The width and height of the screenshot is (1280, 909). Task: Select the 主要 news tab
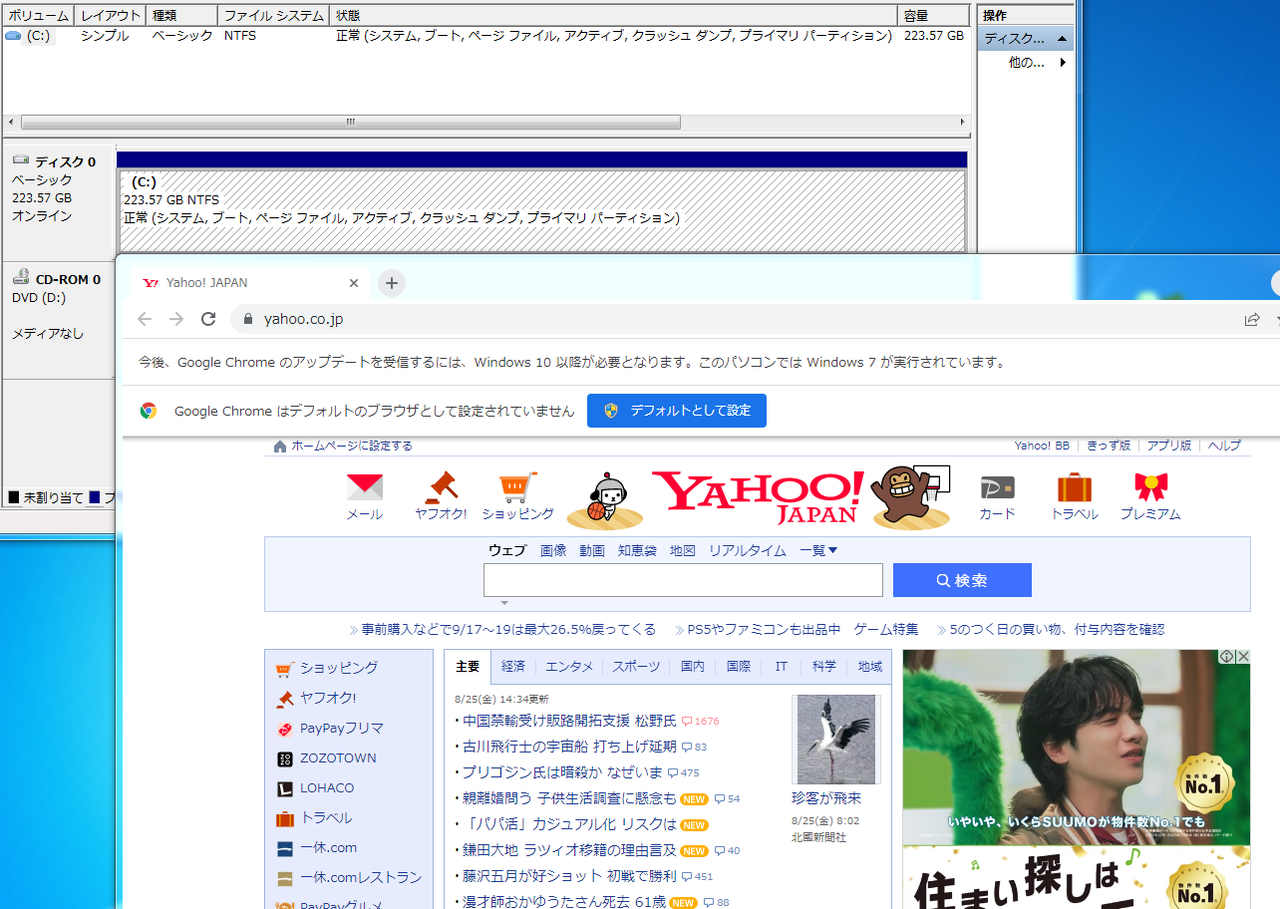[x=467, y=666]
